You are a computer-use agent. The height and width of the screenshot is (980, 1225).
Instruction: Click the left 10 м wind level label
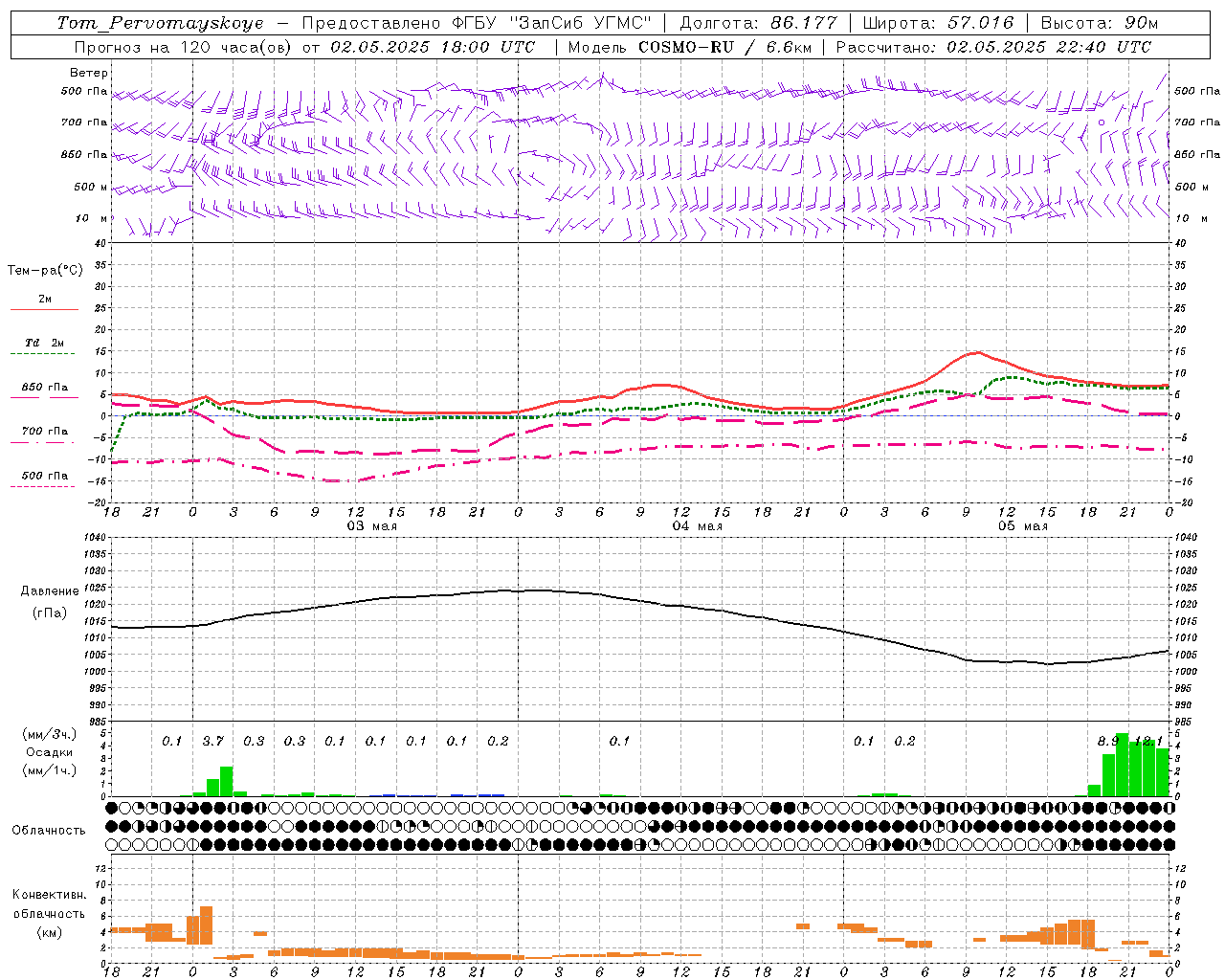(x=93, y=218)
